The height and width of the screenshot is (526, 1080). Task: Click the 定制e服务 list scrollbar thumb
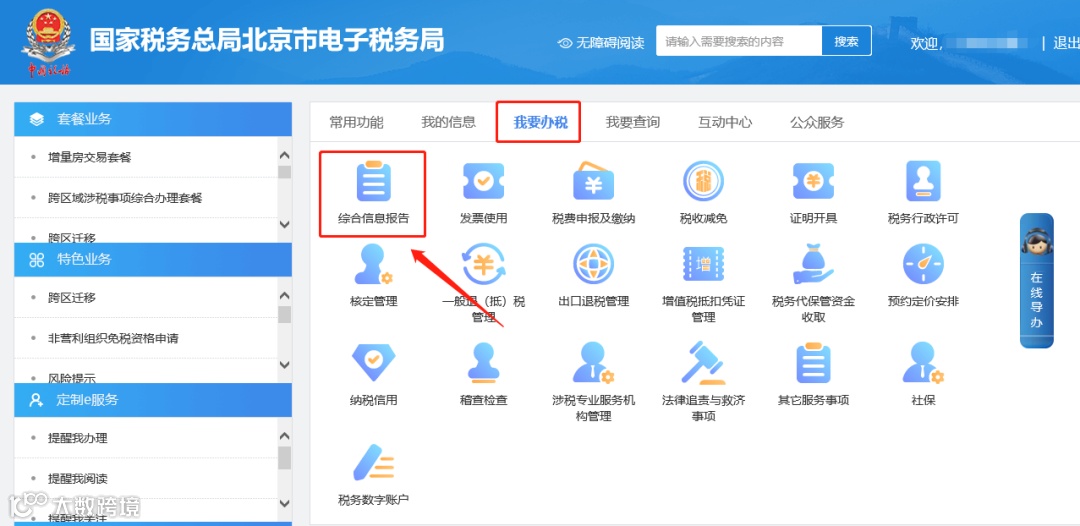(284, 457)
